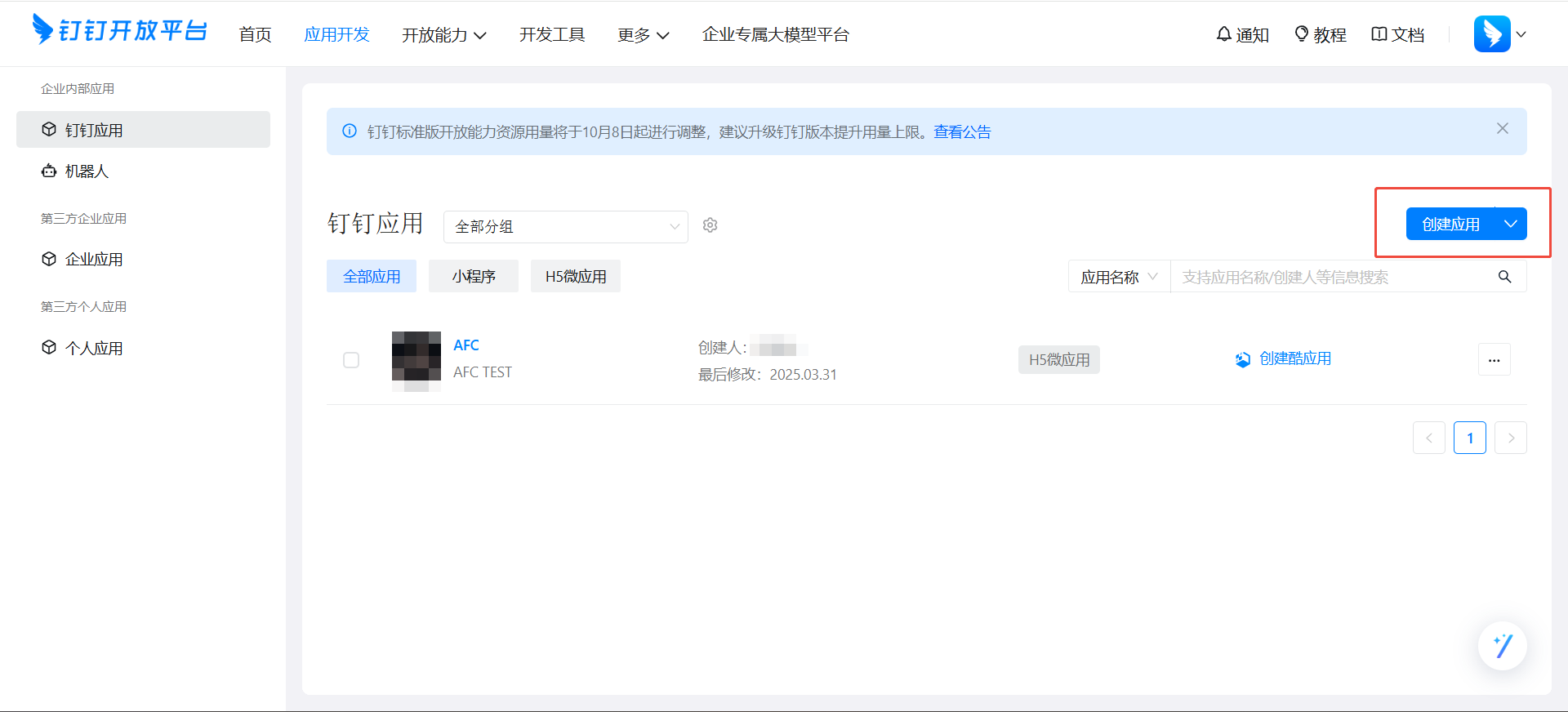
Task: Open 企业专属大模型平台 in navigation
Action: click(776, 34)
